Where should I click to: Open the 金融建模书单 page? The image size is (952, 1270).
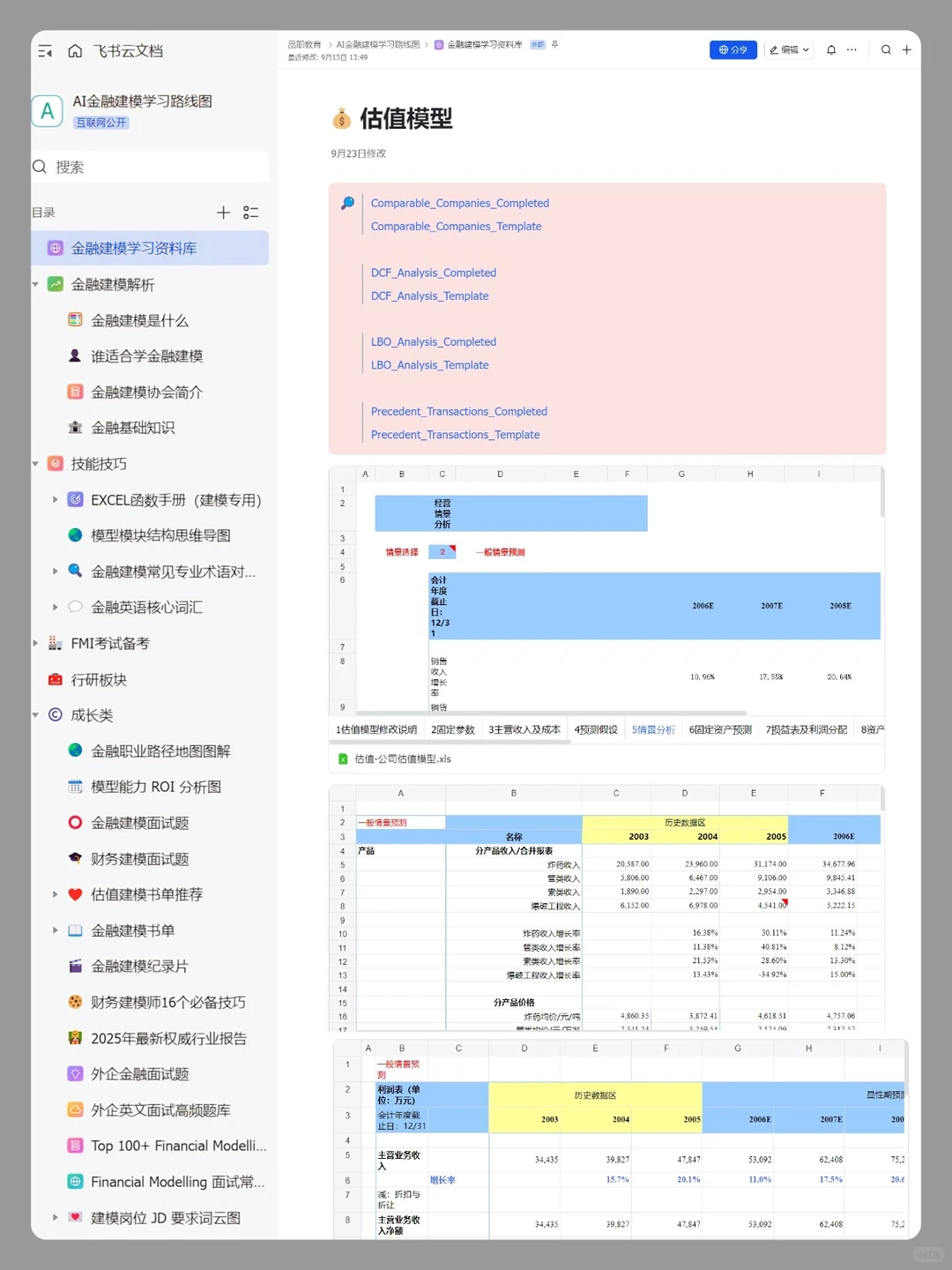[133, 930]
